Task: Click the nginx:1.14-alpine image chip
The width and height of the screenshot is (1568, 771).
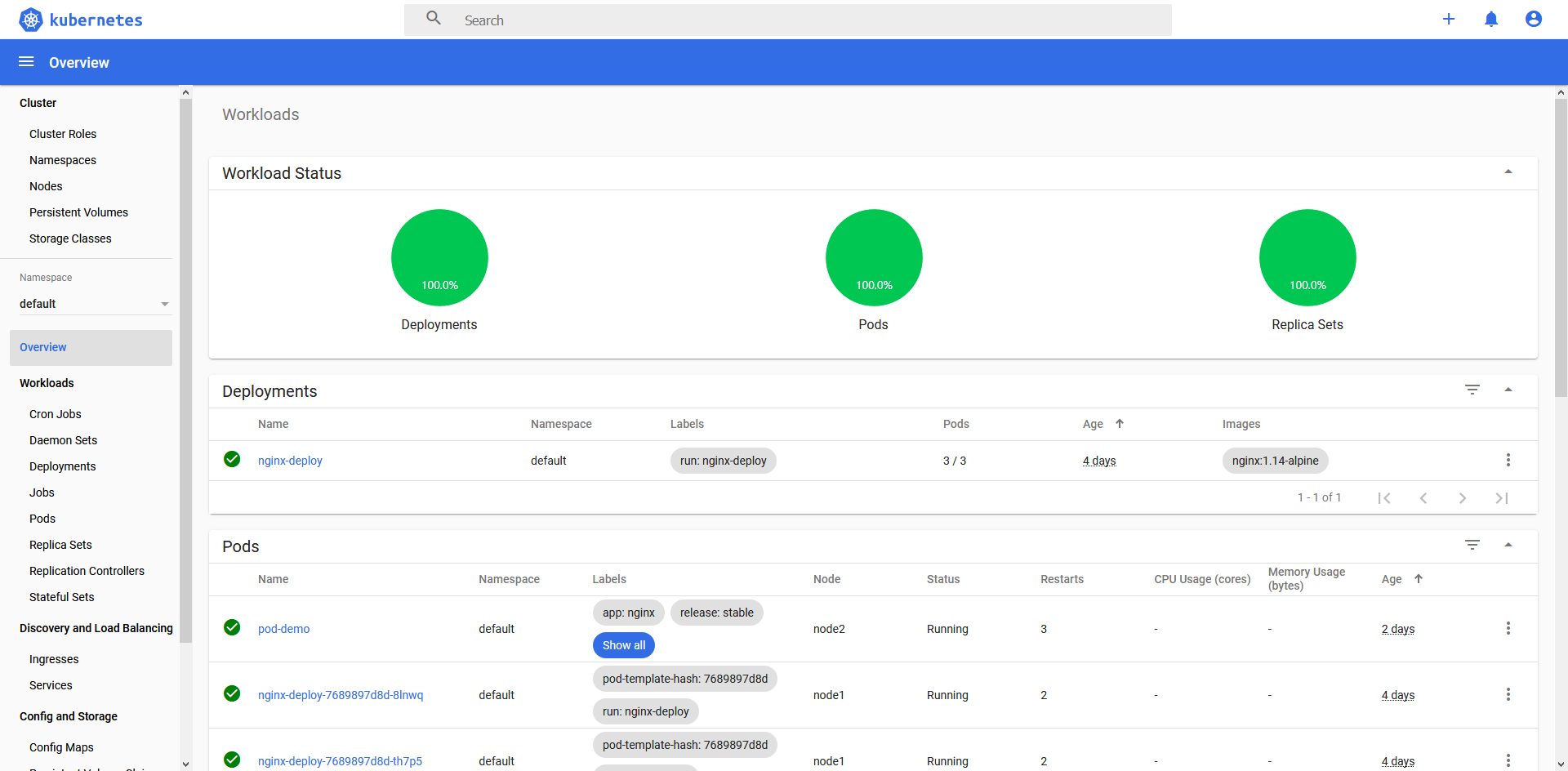Action: click(1276, 461)
